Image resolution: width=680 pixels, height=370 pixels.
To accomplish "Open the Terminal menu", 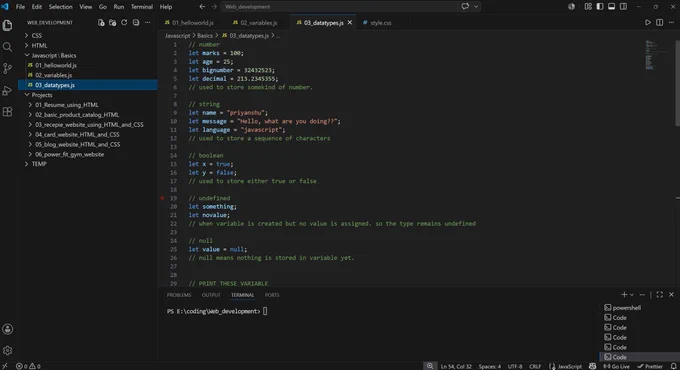I will click(142, 7).
